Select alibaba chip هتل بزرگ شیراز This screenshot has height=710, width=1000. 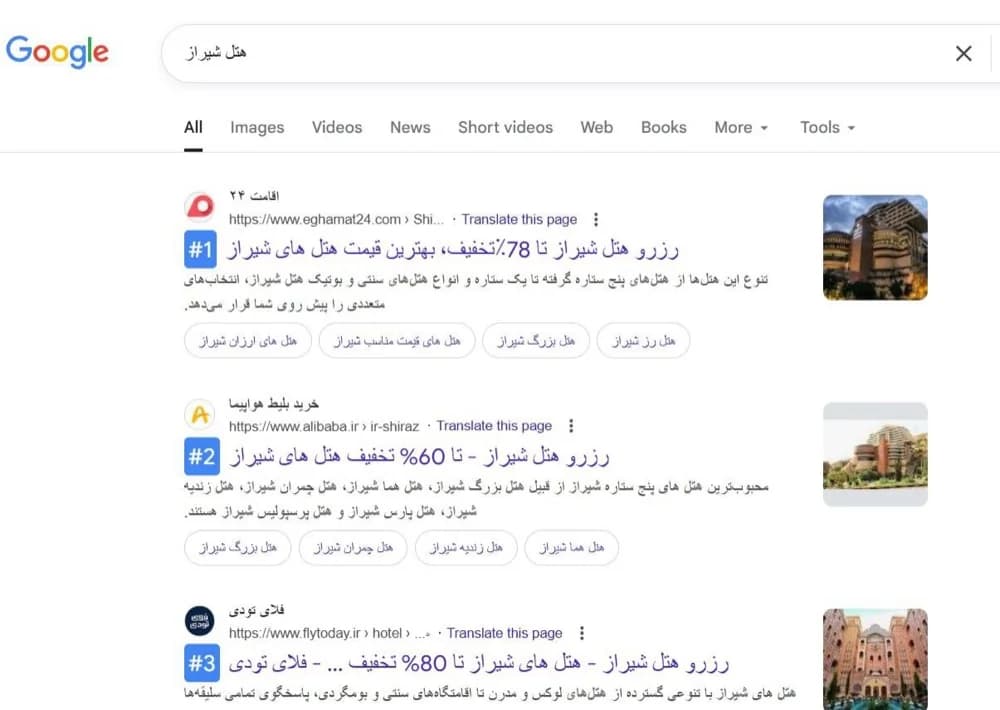coord(237,547)
